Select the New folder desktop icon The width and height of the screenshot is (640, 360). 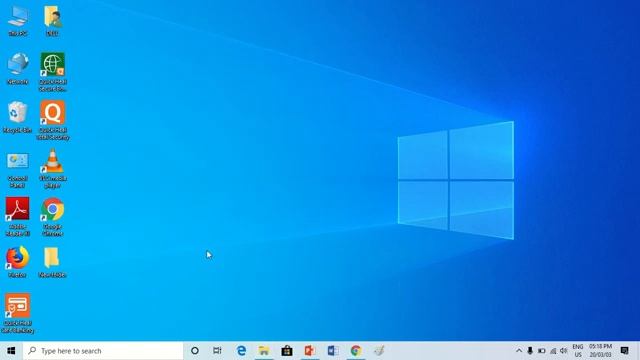(52, 262)
